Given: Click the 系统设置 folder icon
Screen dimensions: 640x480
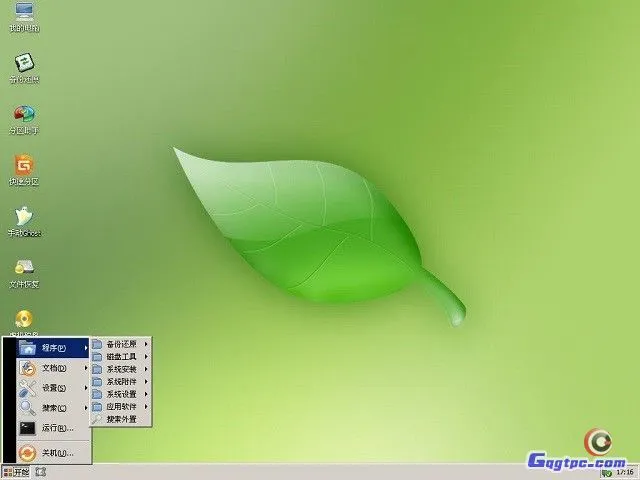Looking at the screenshot, I should 97,394.
